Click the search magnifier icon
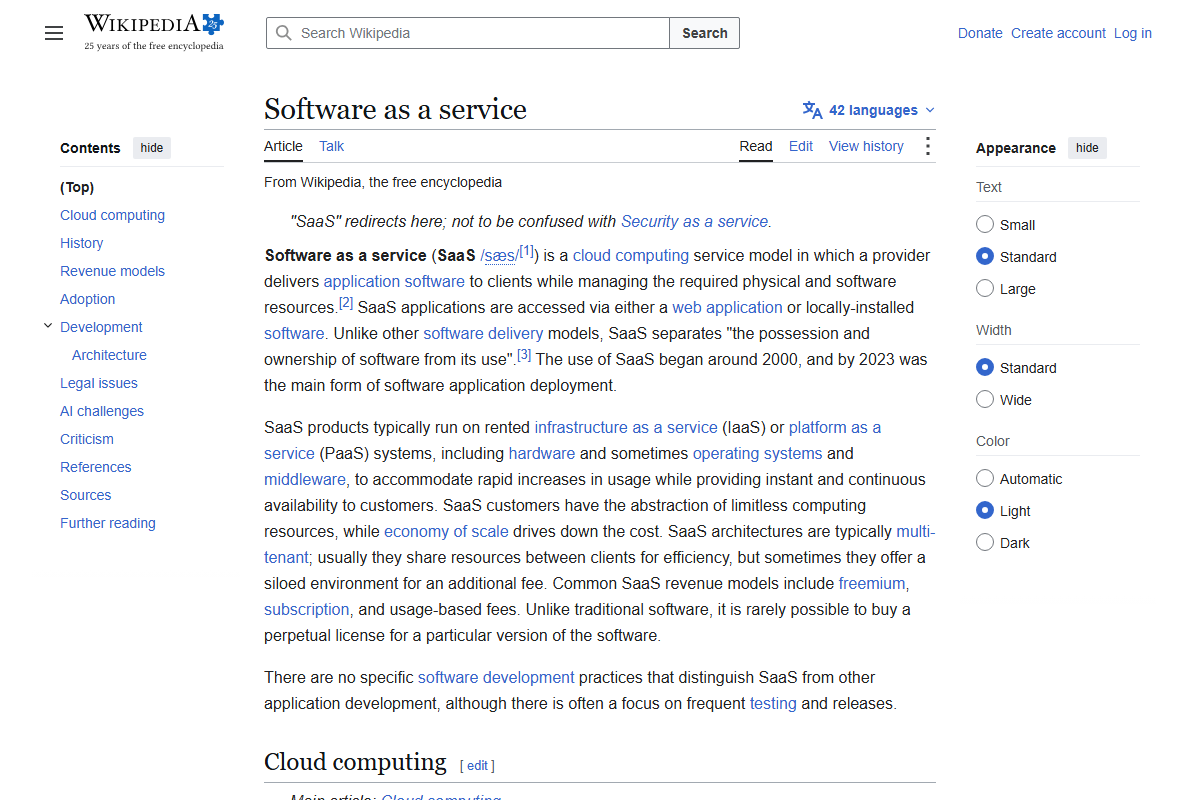The image size is (1200, 800). tap(284, 33)
